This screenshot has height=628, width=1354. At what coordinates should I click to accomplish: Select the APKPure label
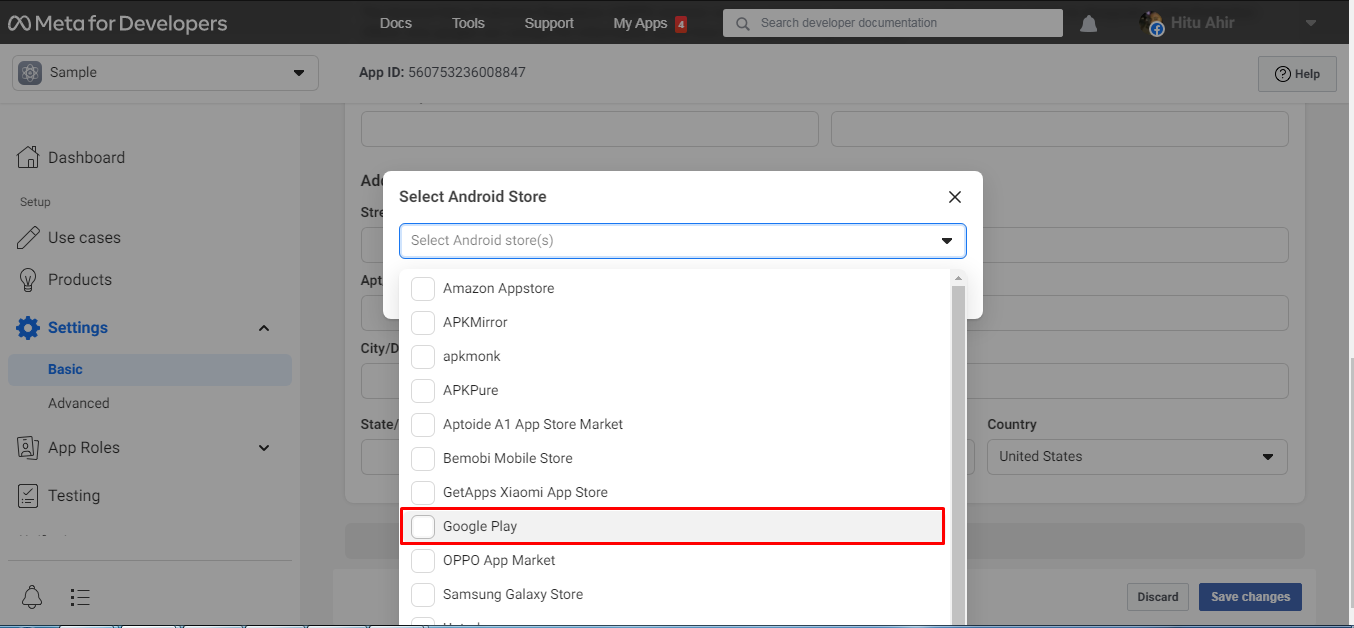click(x=470, y=391)
